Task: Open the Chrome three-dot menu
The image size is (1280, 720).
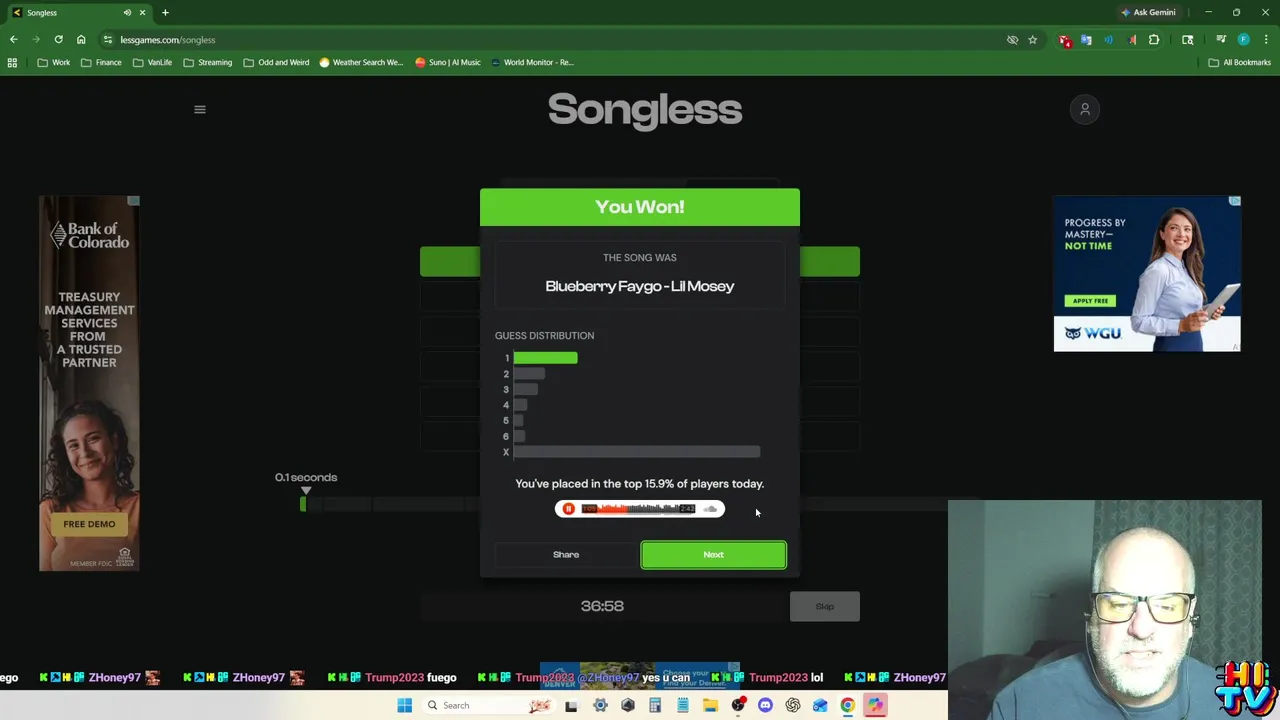Action: (1266, 40)
